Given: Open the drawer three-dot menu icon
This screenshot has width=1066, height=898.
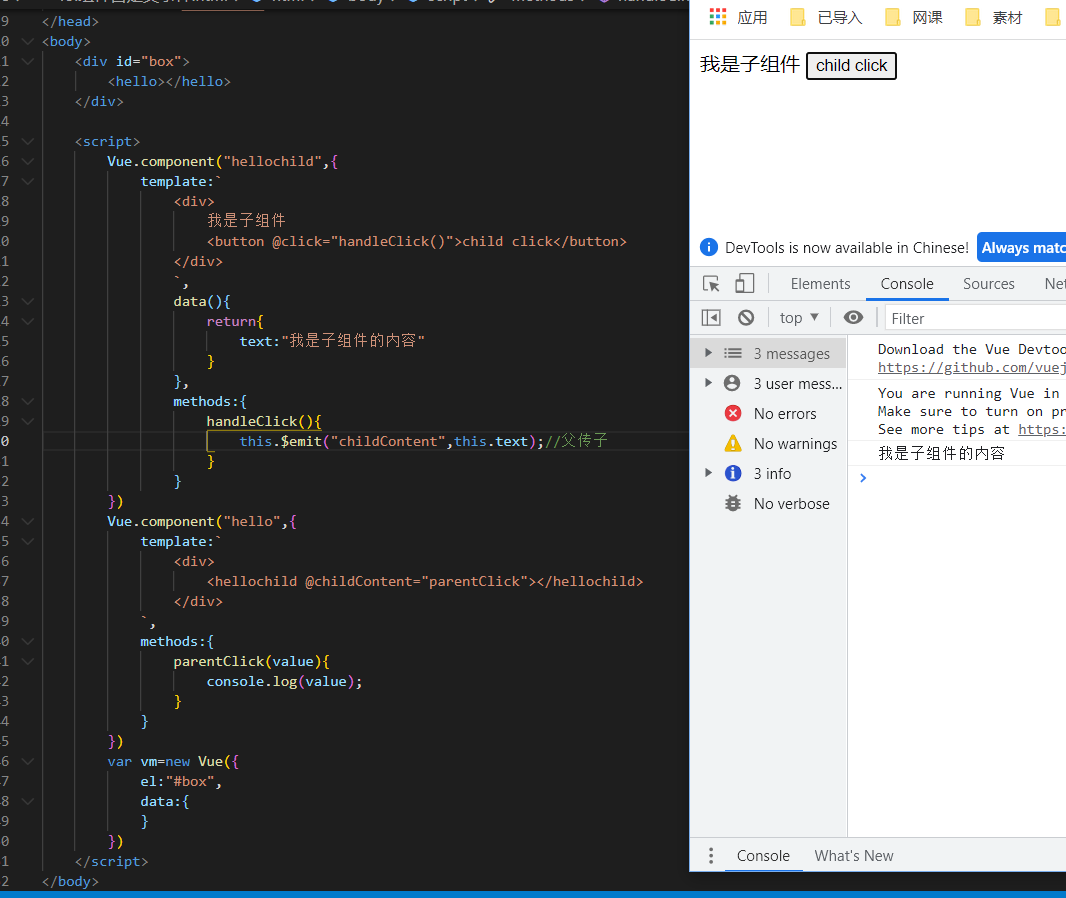Looking at the screenshot, I should pyautogui.click(x=711, y=855).
